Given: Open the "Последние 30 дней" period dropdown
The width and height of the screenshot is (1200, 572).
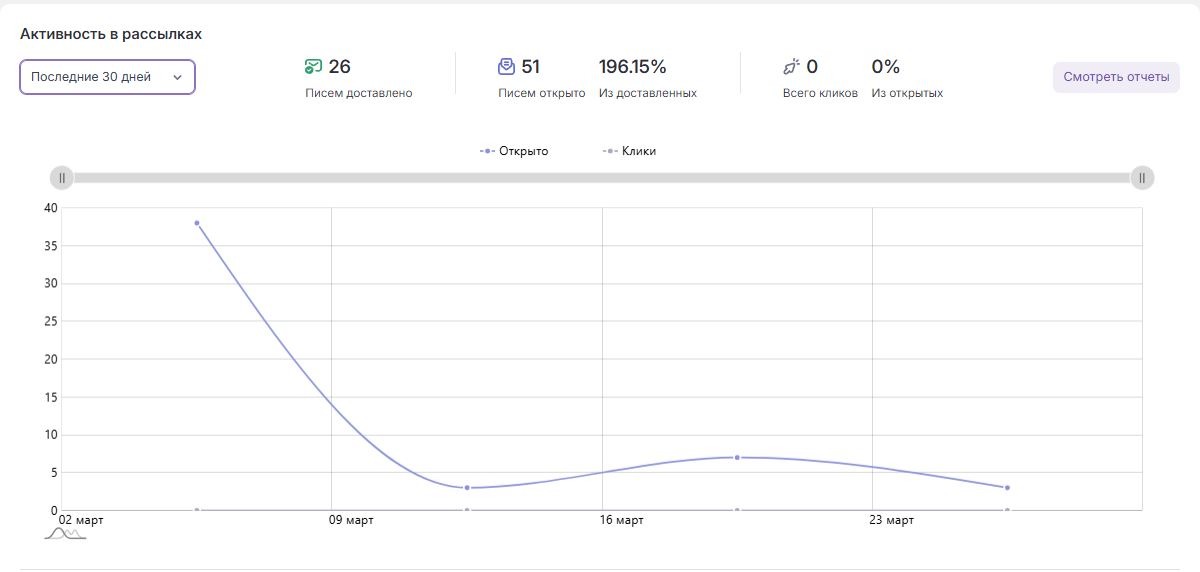Looking at the screenshot, I should click(x=107, y=77).
